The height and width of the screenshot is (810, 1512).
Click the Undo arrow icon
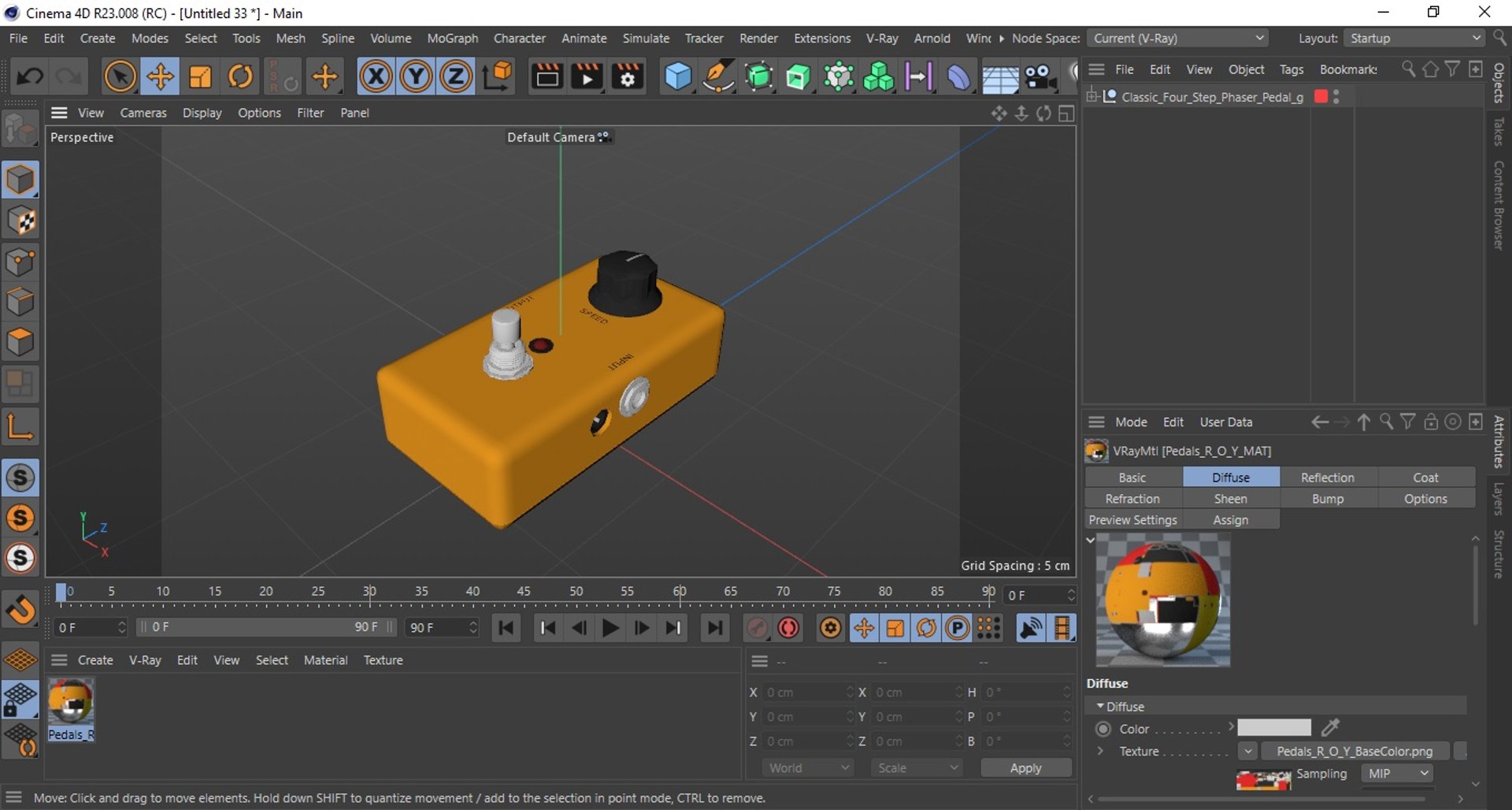[x=30, y=76]
